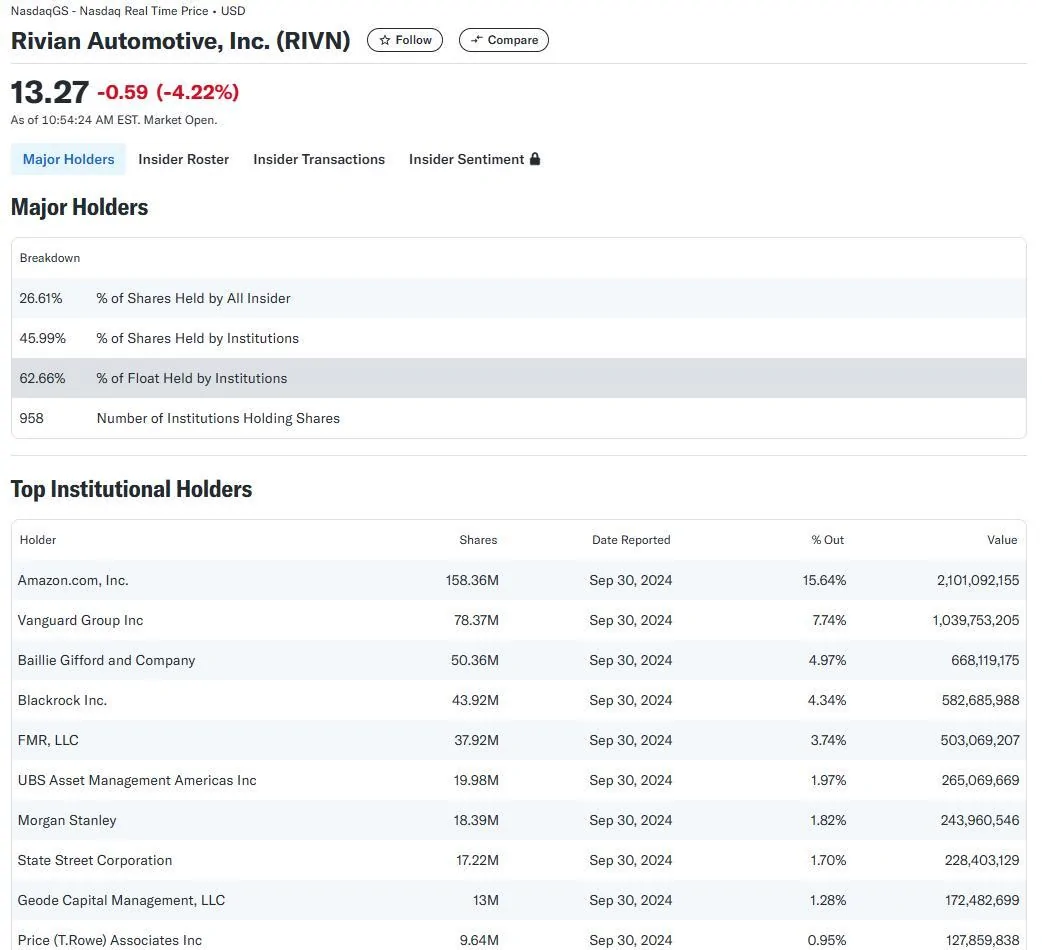
Task: Click T.Rowe's 9.64M shares cell
Action: [x=479, y=940]
